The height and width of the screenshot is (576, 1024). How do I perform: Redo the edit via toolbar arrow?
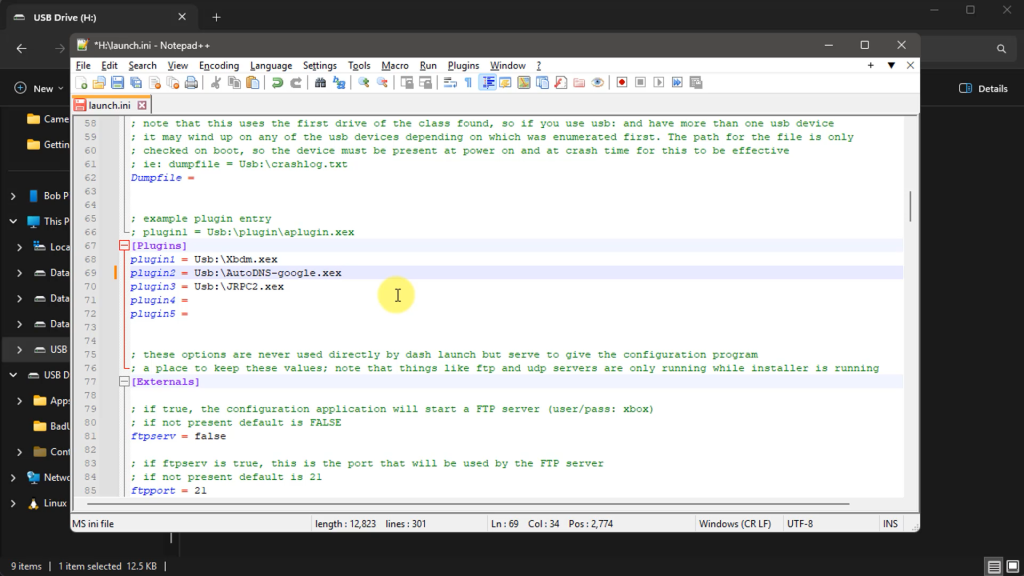(x=296, y=83)
